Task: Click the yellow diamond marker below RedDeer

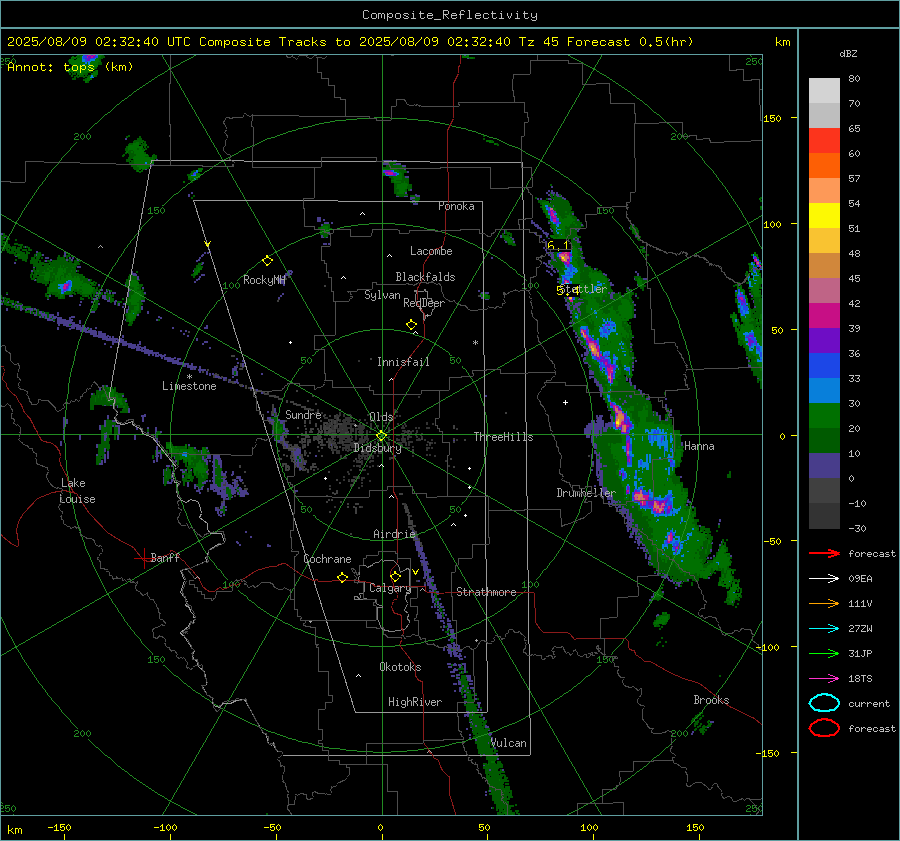Action: (x=411, y=325)
